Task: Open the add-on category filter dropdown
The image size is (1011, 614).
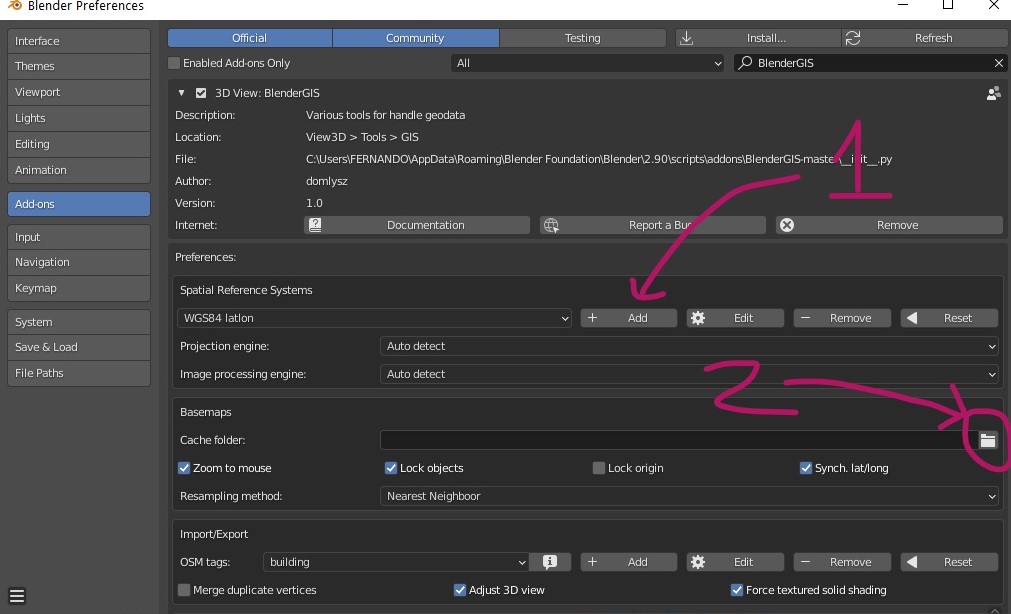Action: (x=588, y=63)
